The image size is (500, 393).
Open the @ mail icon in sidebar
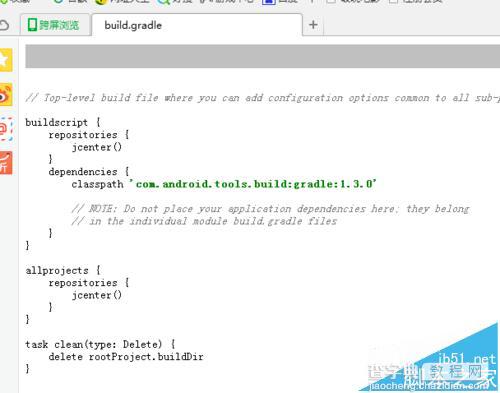[x=6, y=129]
